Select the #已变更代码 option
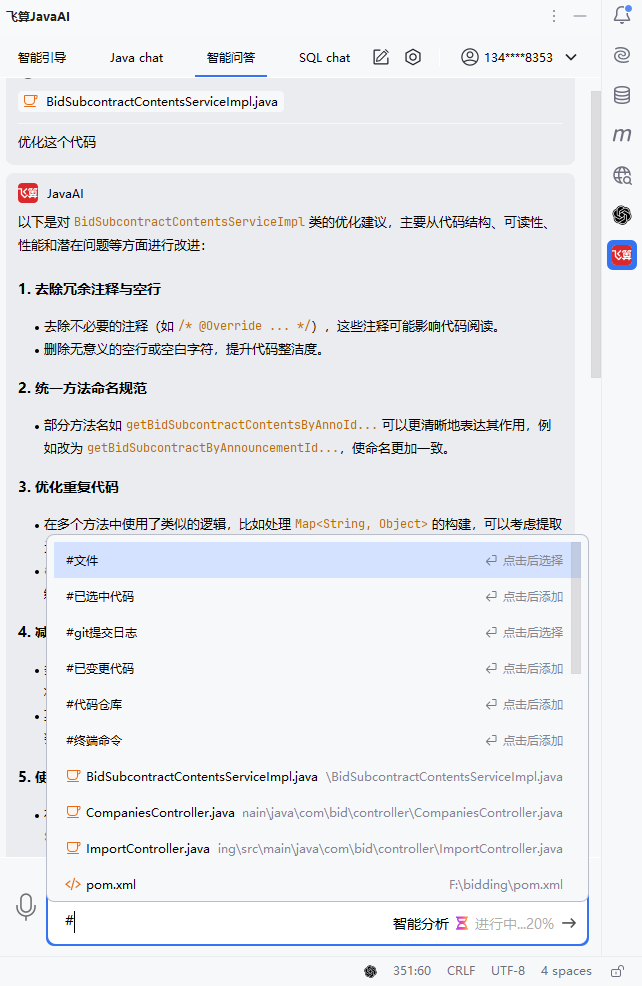 coord(314,668)
